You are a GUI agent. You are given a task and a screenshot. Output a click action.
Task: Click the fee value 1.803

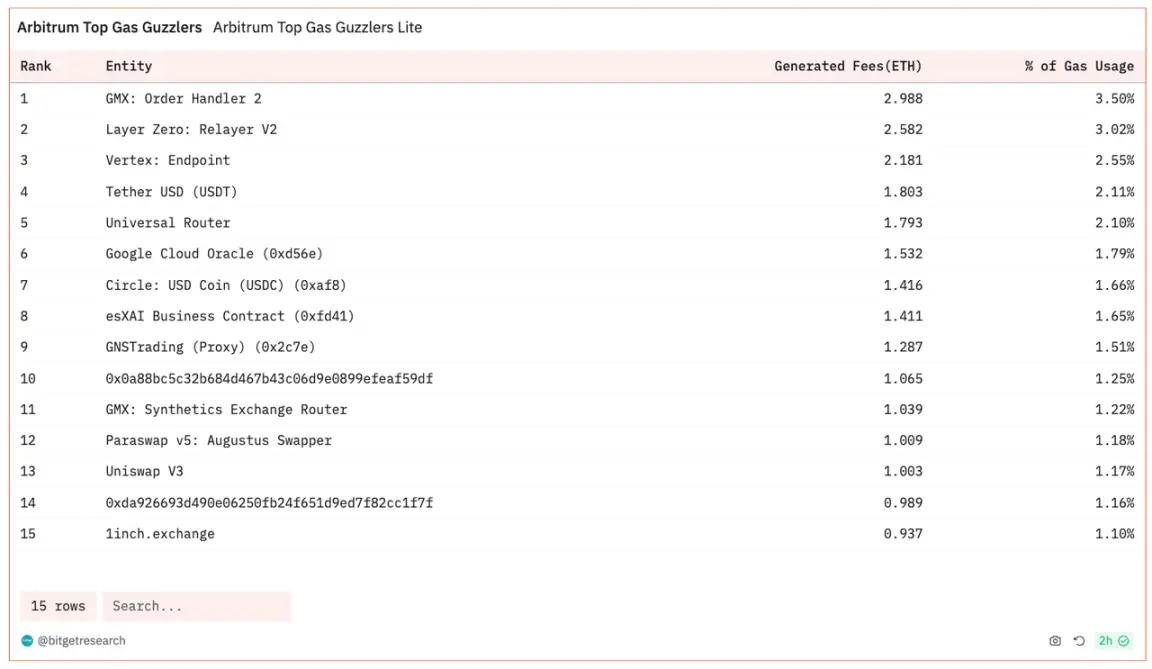tap(903, 192)
